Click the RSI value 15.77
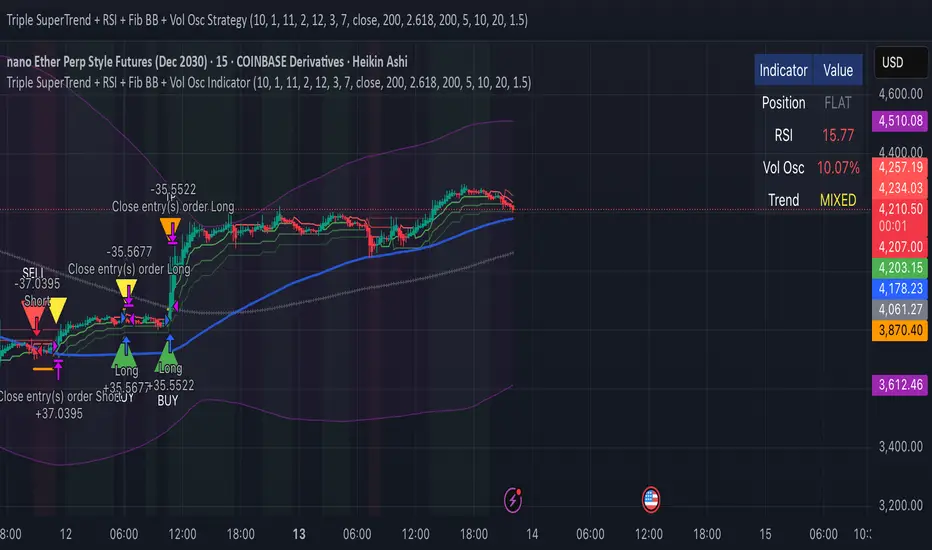Image resolution: width=932 pixels, height=550 pixels. (837, 136)
